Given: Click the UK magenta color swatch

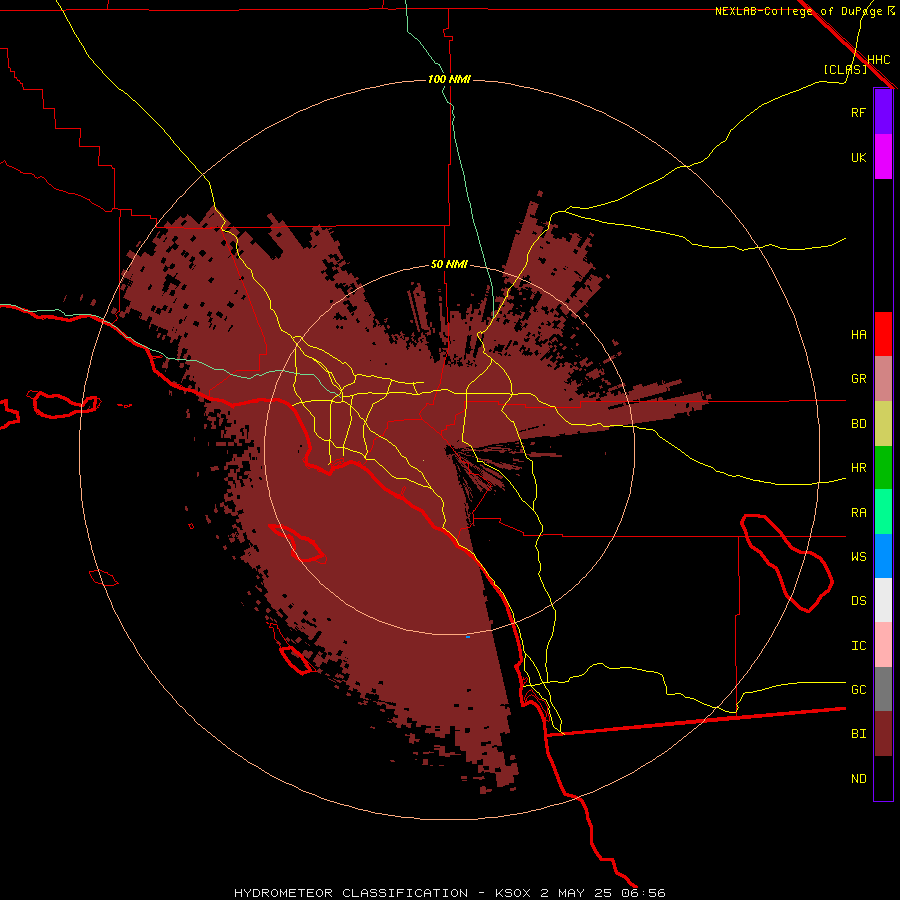Looking at the screenshot, I should pos(883,157).
